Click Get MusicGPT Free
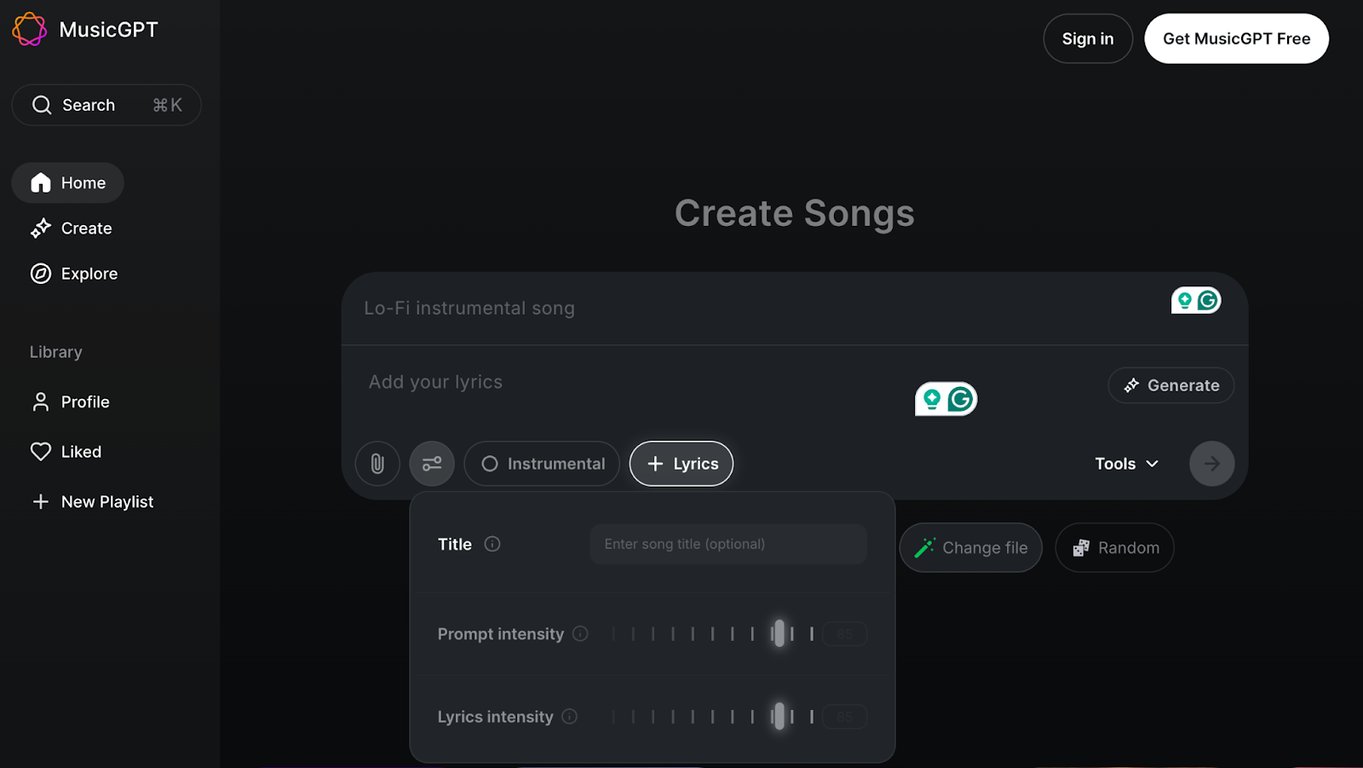 1236,38
